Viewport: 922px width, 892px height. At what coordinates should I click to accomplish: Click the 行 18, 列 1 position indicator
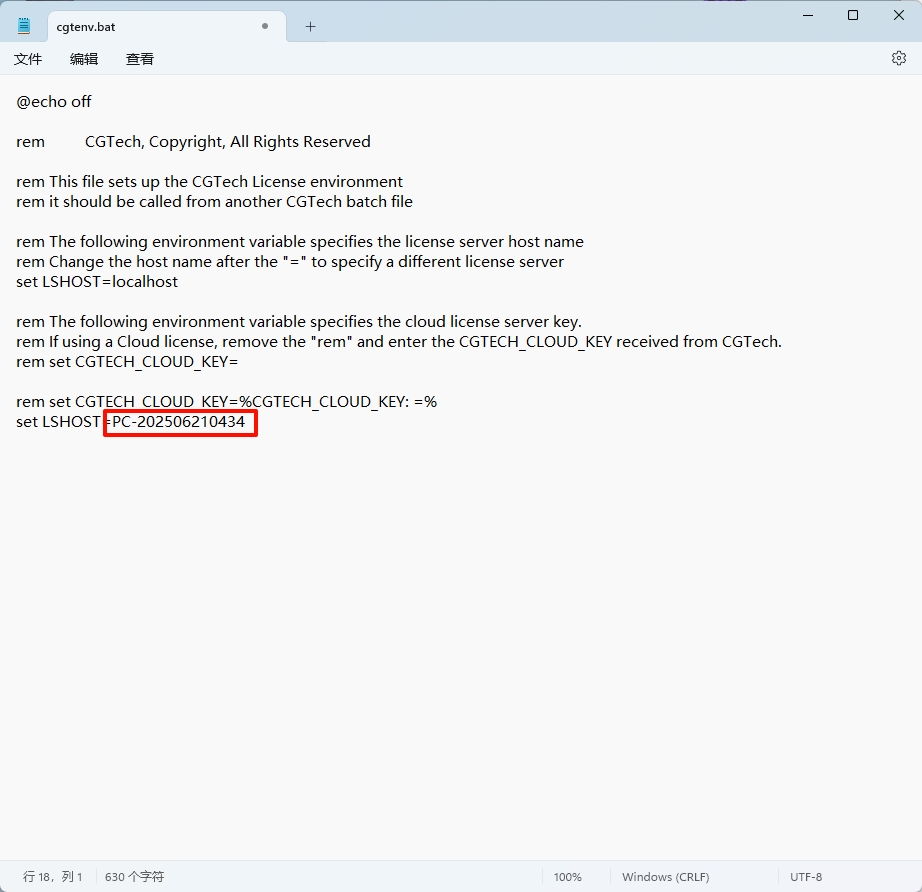pos(53,877)
